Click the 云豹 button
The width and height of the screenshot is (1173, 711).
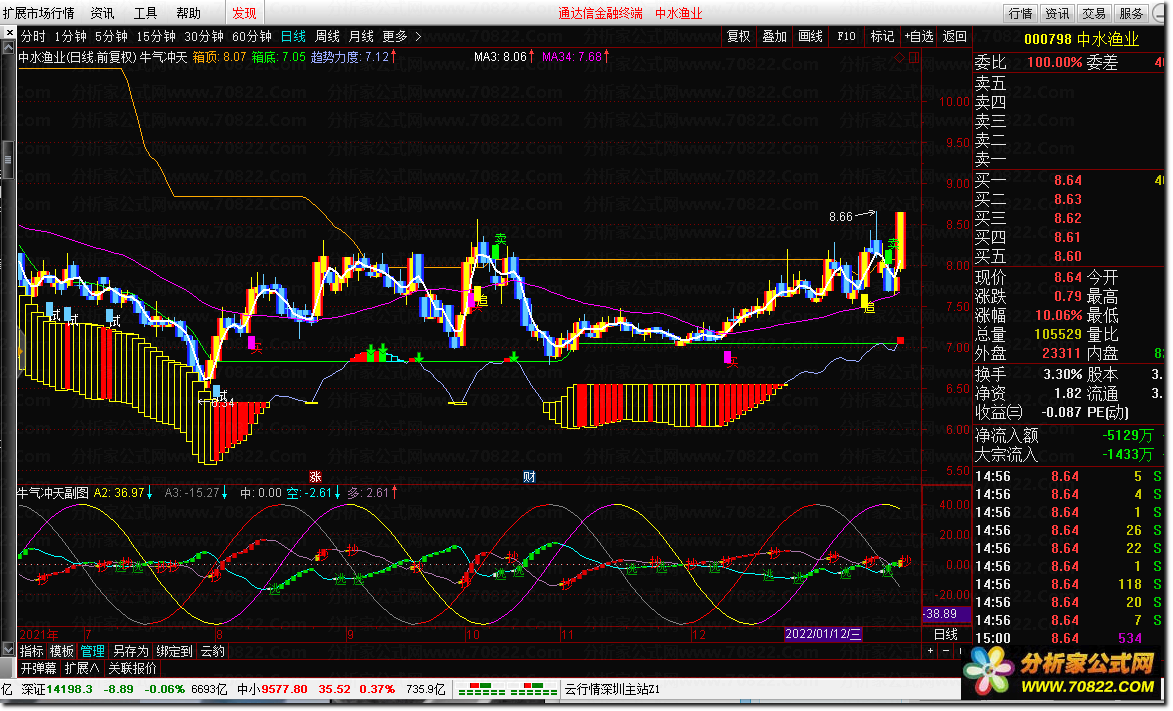(212, 651)
